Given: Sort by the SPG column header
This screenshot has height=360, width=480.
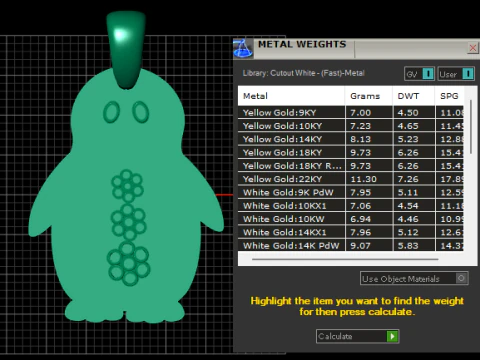Looking at the screenshot, I should [449, 96].
